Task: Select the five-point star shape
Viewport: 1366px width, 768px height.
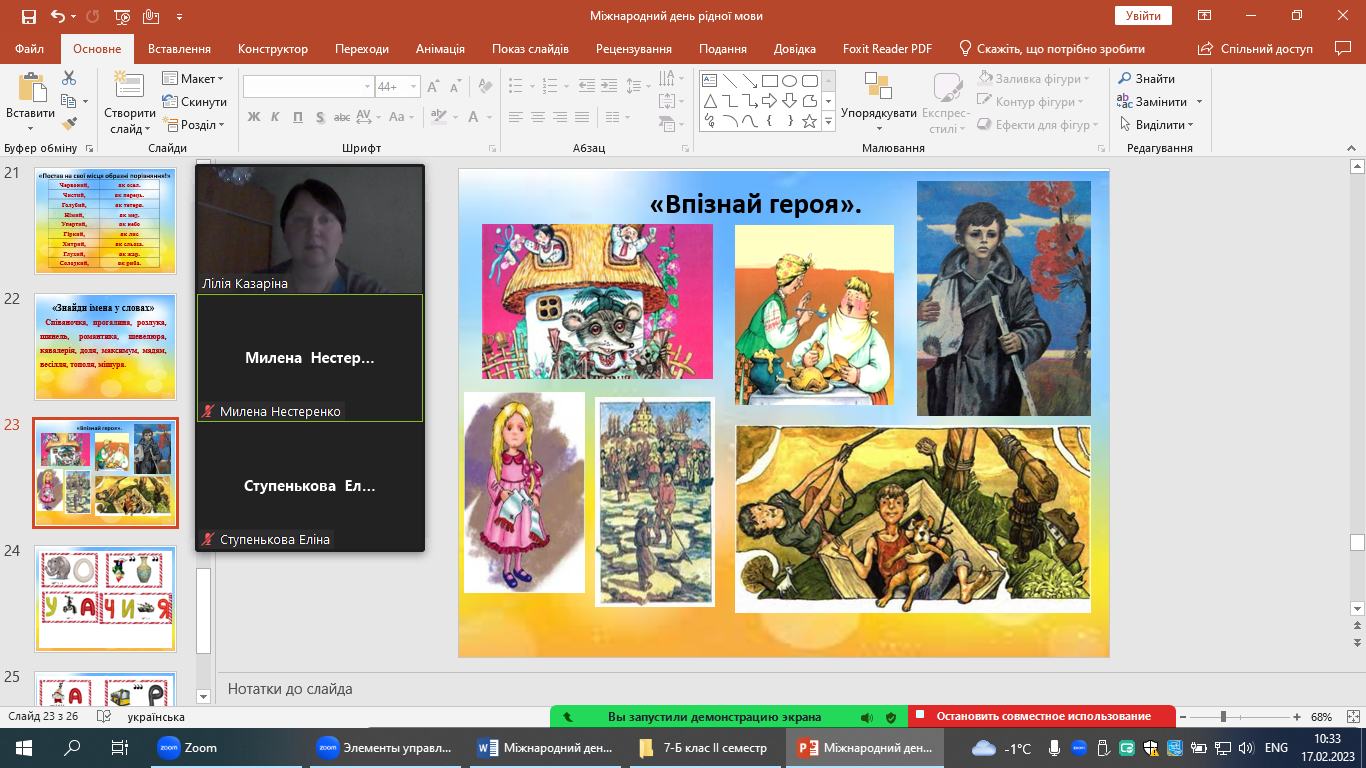Action: click(x=810, y=121)
